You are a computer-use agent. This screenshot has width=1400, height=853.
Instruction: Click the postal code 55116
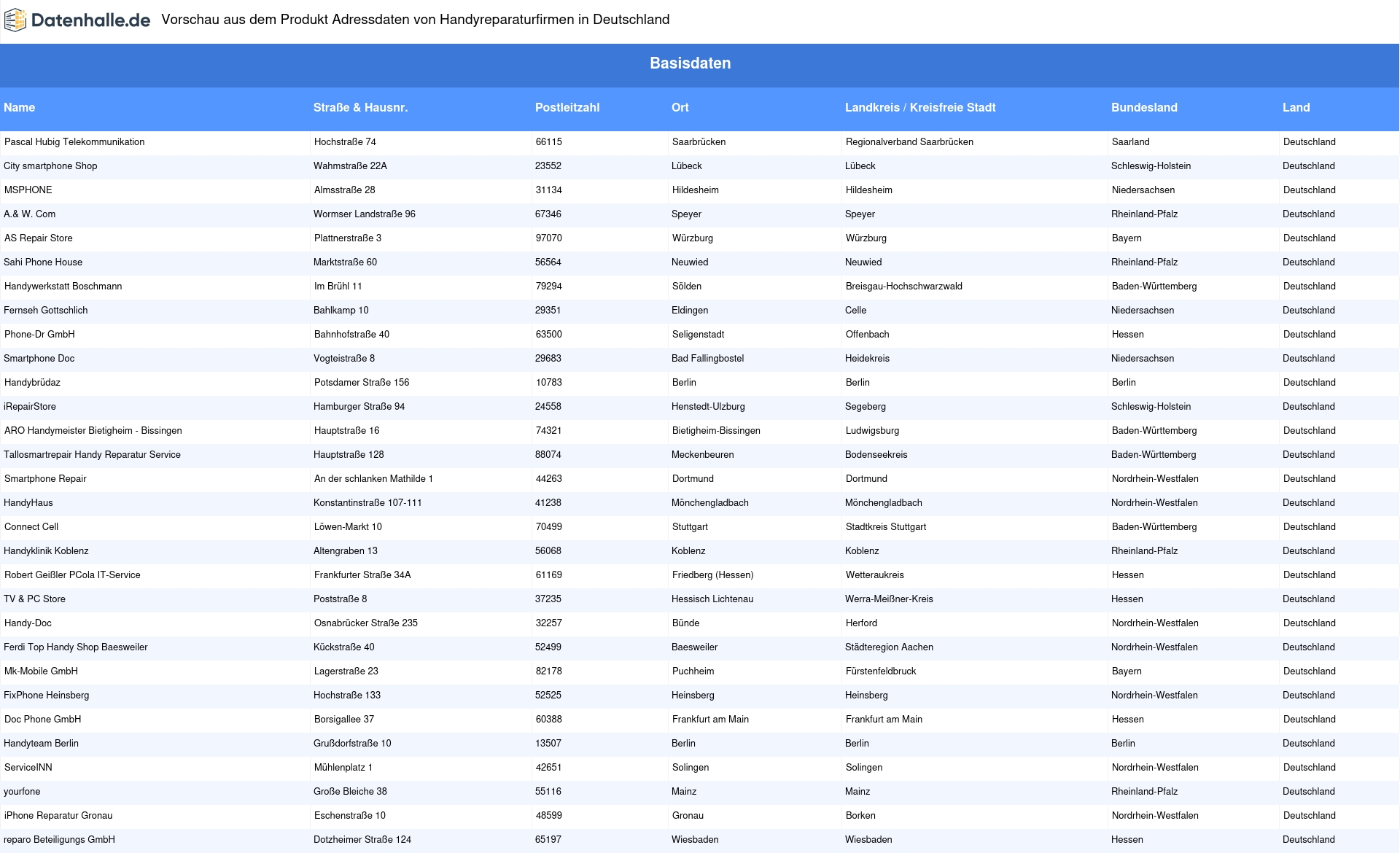[x=548, y=792]
